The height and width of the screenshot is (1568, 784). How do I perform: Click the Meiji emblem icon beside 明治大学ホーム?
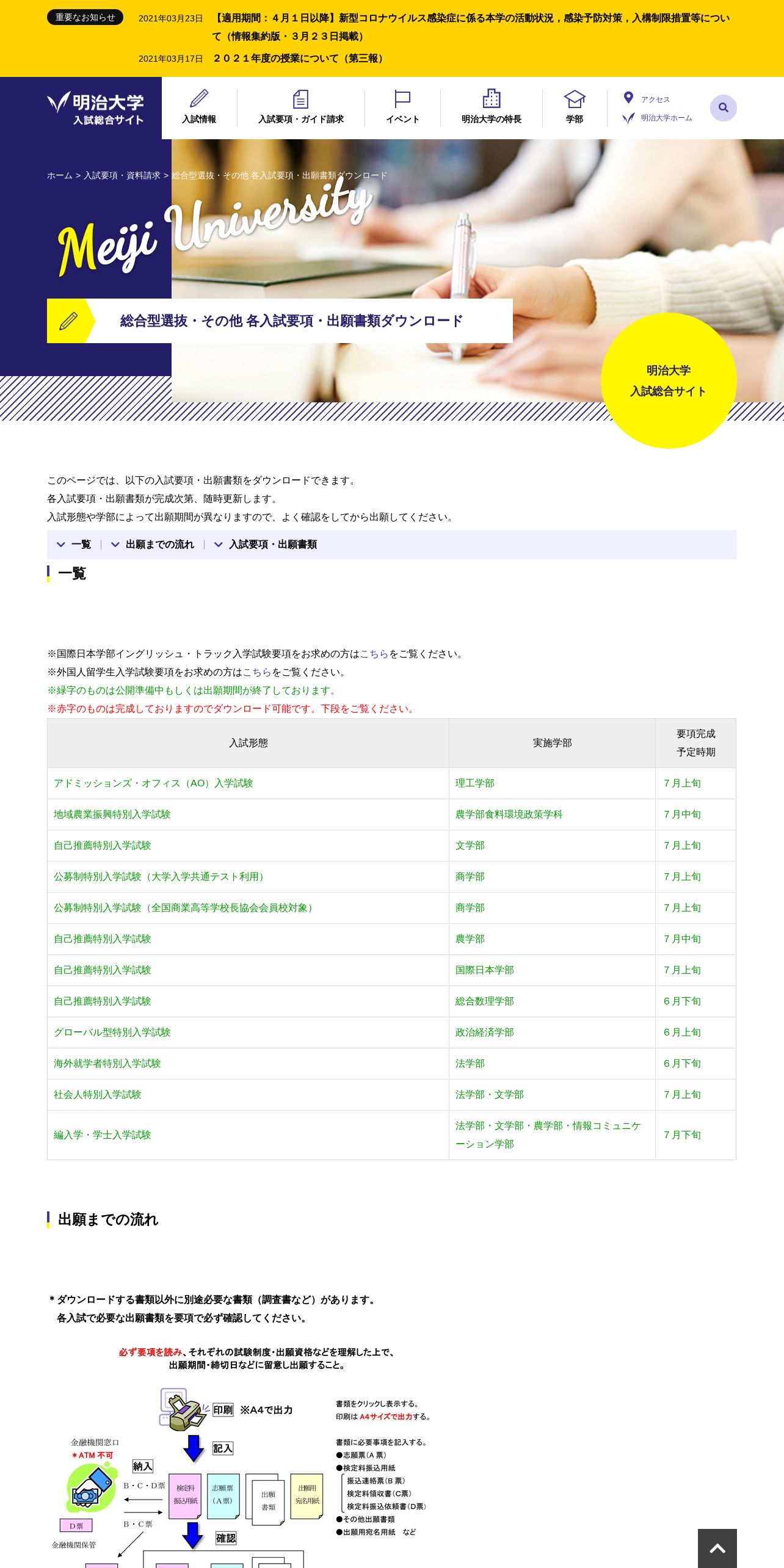628,118
